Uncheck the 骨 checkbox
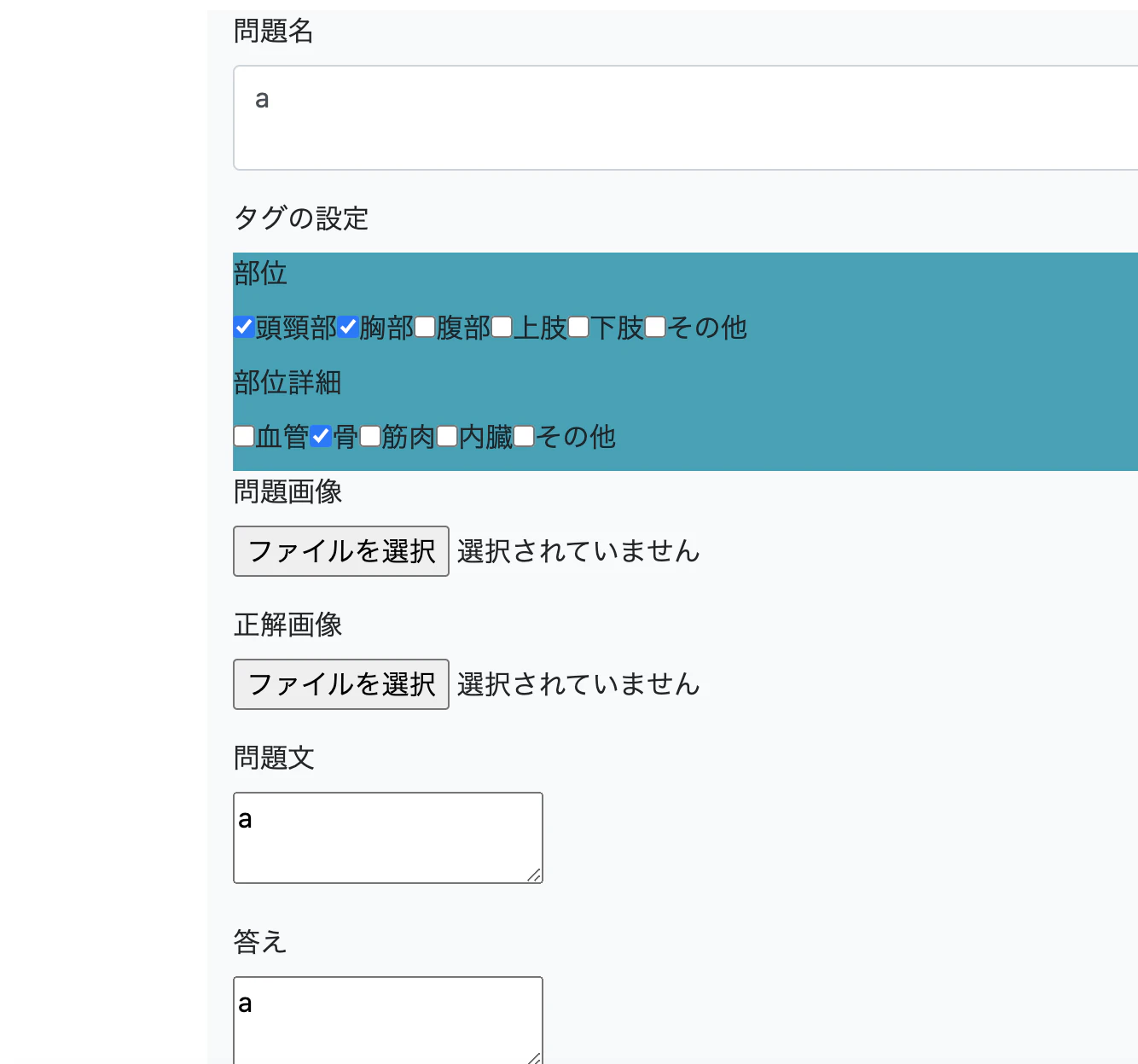1138x1064 pixels. click(x=321, y=436)
